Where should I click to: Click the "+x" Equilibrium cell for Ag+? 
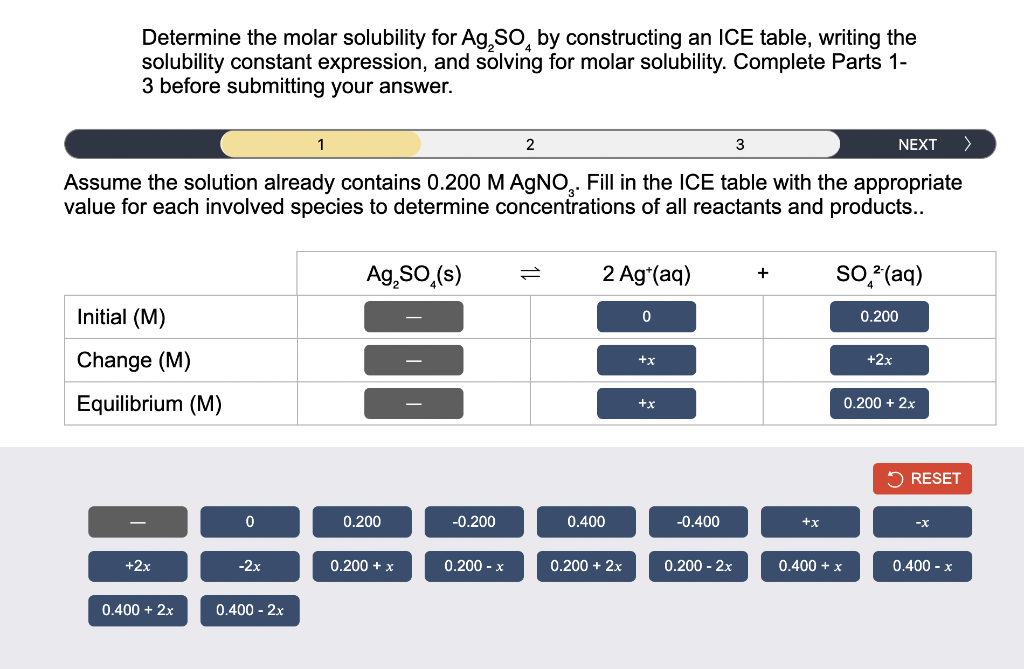coord(646,403)
